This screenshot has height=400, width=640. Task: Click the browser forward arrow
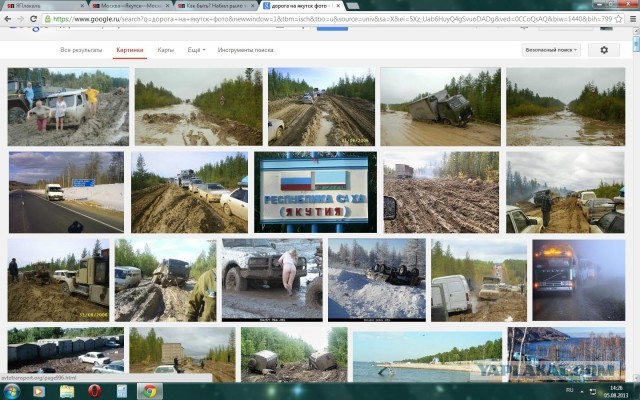pyautogui.click(x=20, y=19)
